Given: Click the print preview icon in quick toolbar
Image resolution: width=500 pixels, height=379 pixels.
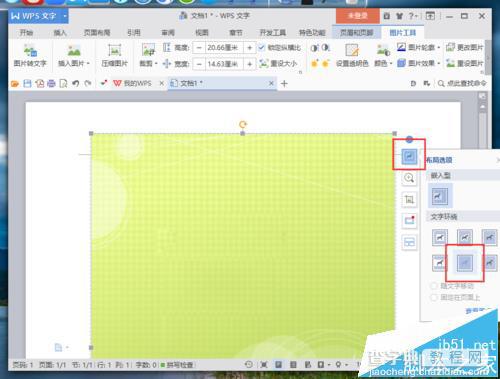Looking at the screenshot, I should click(63, 83).
